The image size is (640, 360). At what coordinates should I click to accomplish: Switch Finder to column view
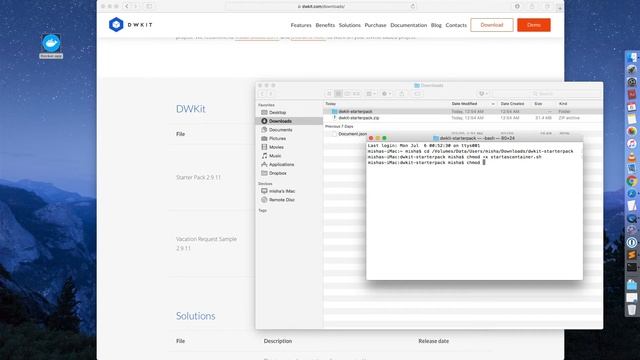click(x=347, y=94)
